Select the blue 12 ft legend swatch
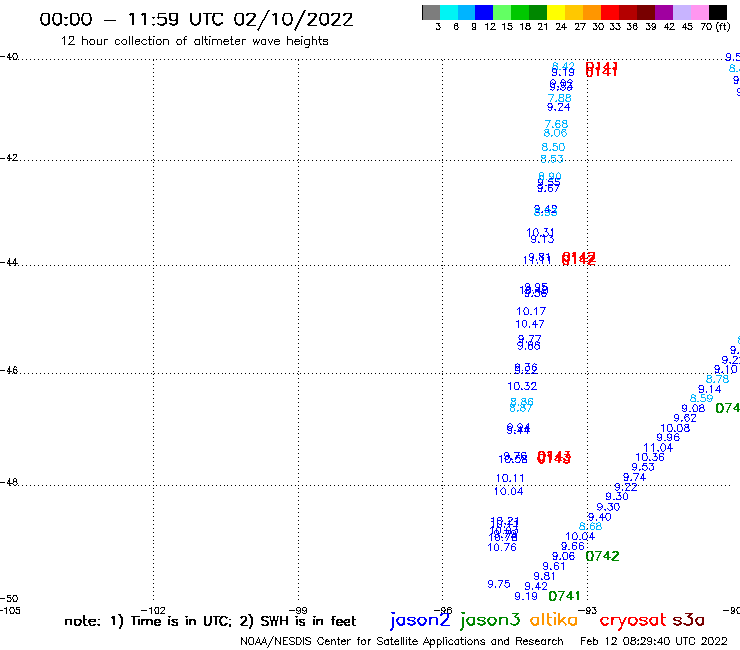740x650 pixels. tap(484, 12)
